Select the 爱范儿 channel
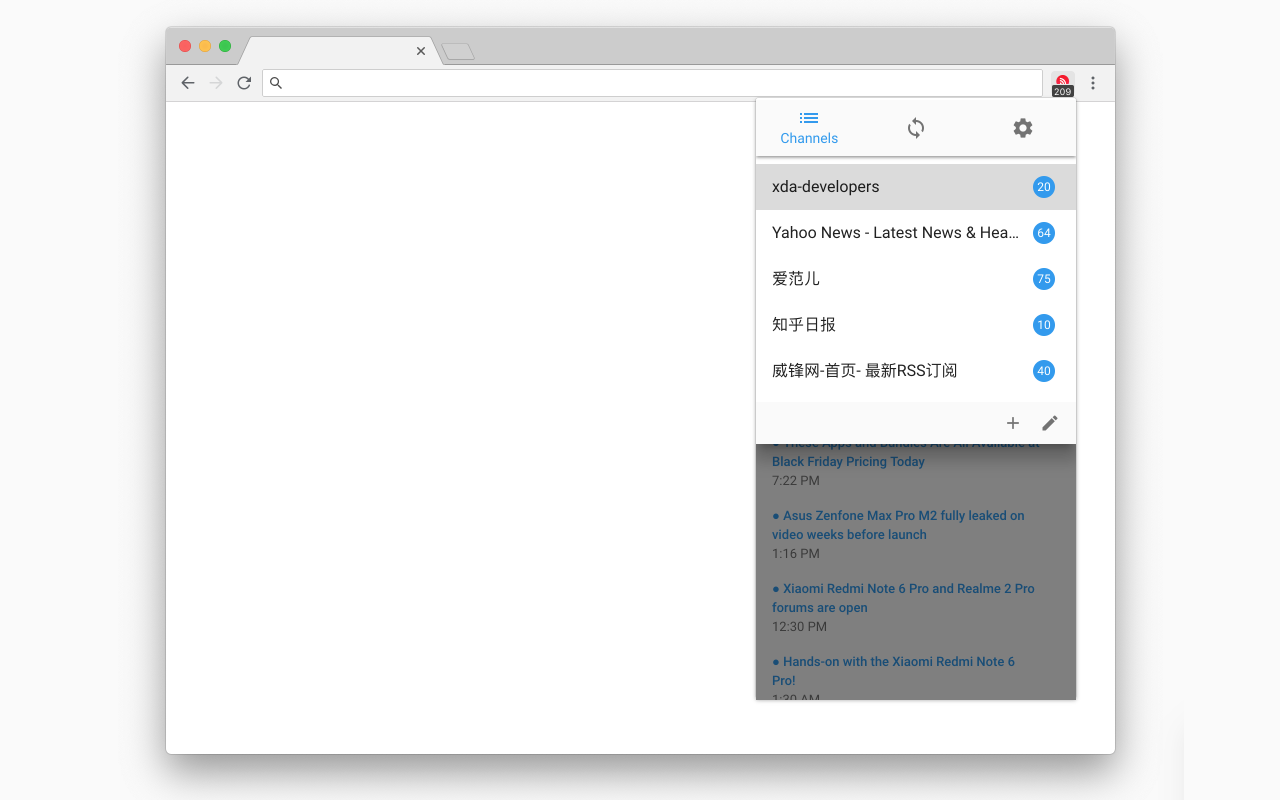Image resolution: width=1280 pixels, height=800 pixels. tap(916, 279)
